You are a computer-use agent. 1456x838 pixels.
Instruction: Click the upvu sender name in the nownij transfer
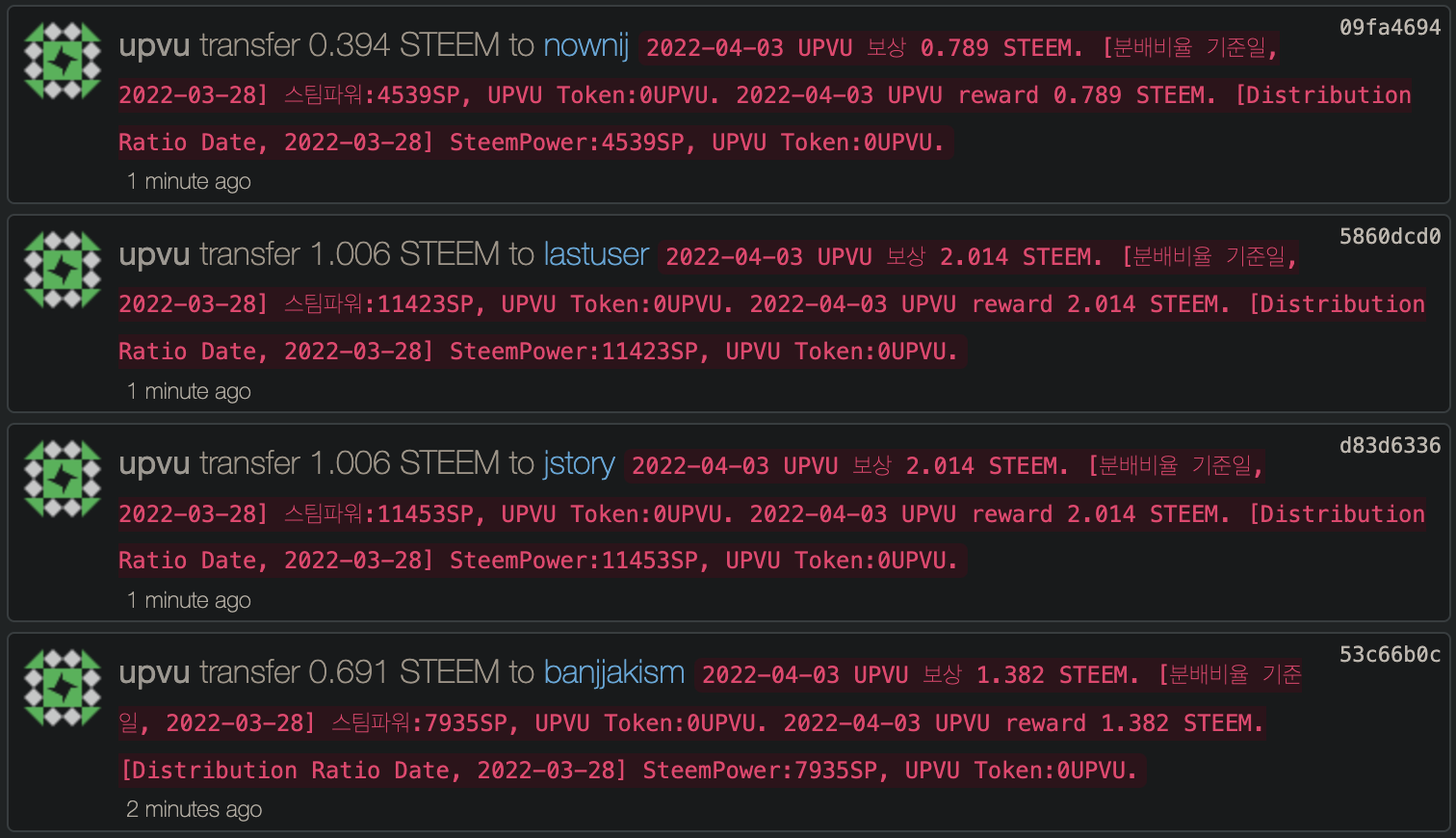pos(154,45)
